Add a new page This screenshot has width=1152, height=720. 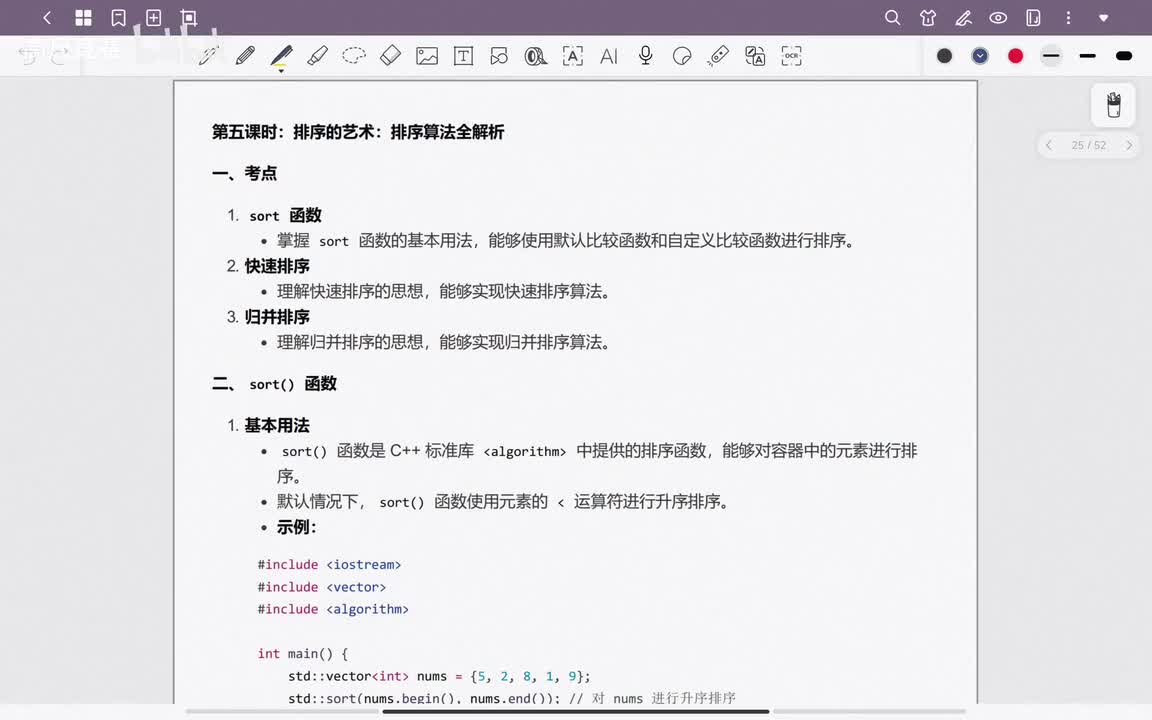(x=154, y=18)
